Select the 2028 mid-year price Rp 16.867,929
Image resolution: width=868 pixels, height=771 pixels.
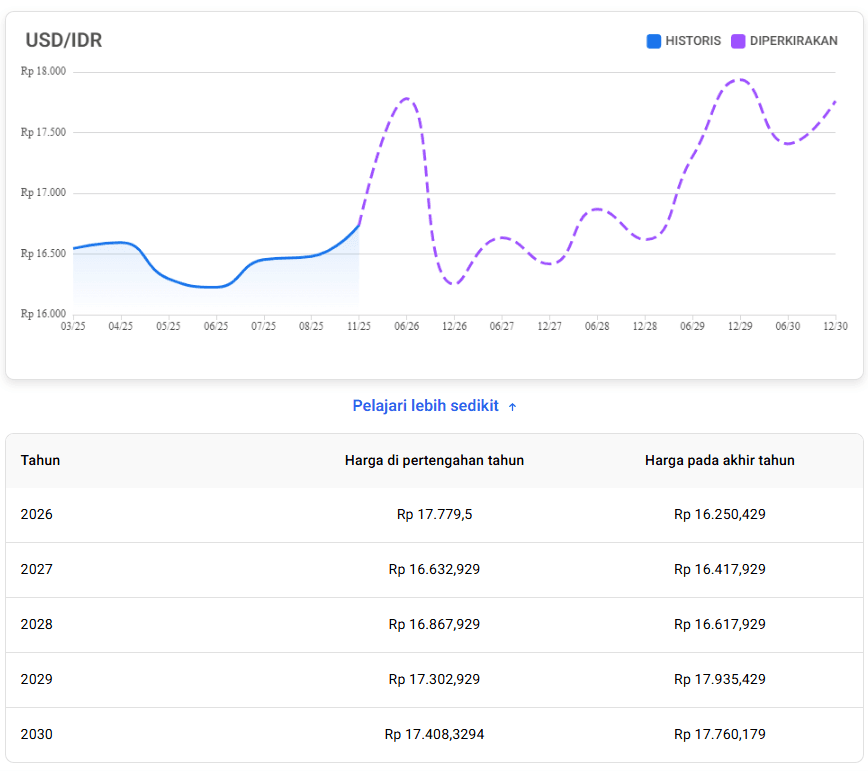pyautogui.click(x=434, y=624)
